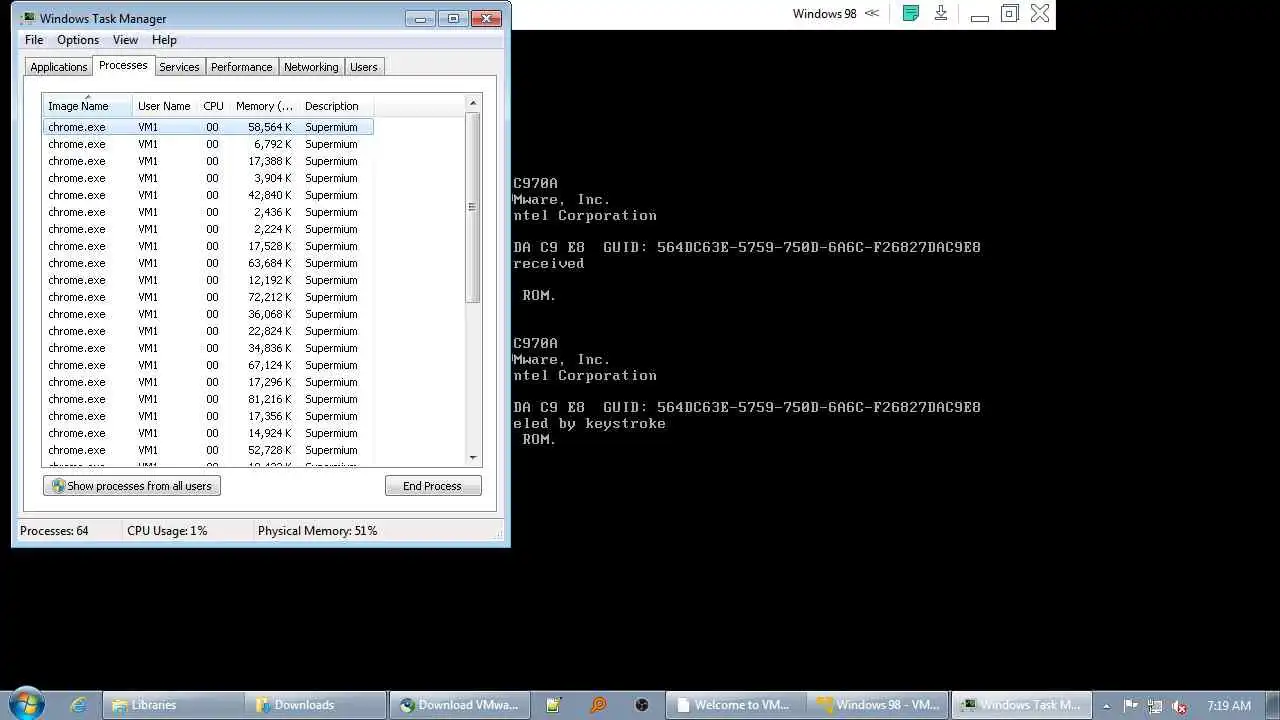
Task: Open the Options menu
Action: tap(78, 40)
